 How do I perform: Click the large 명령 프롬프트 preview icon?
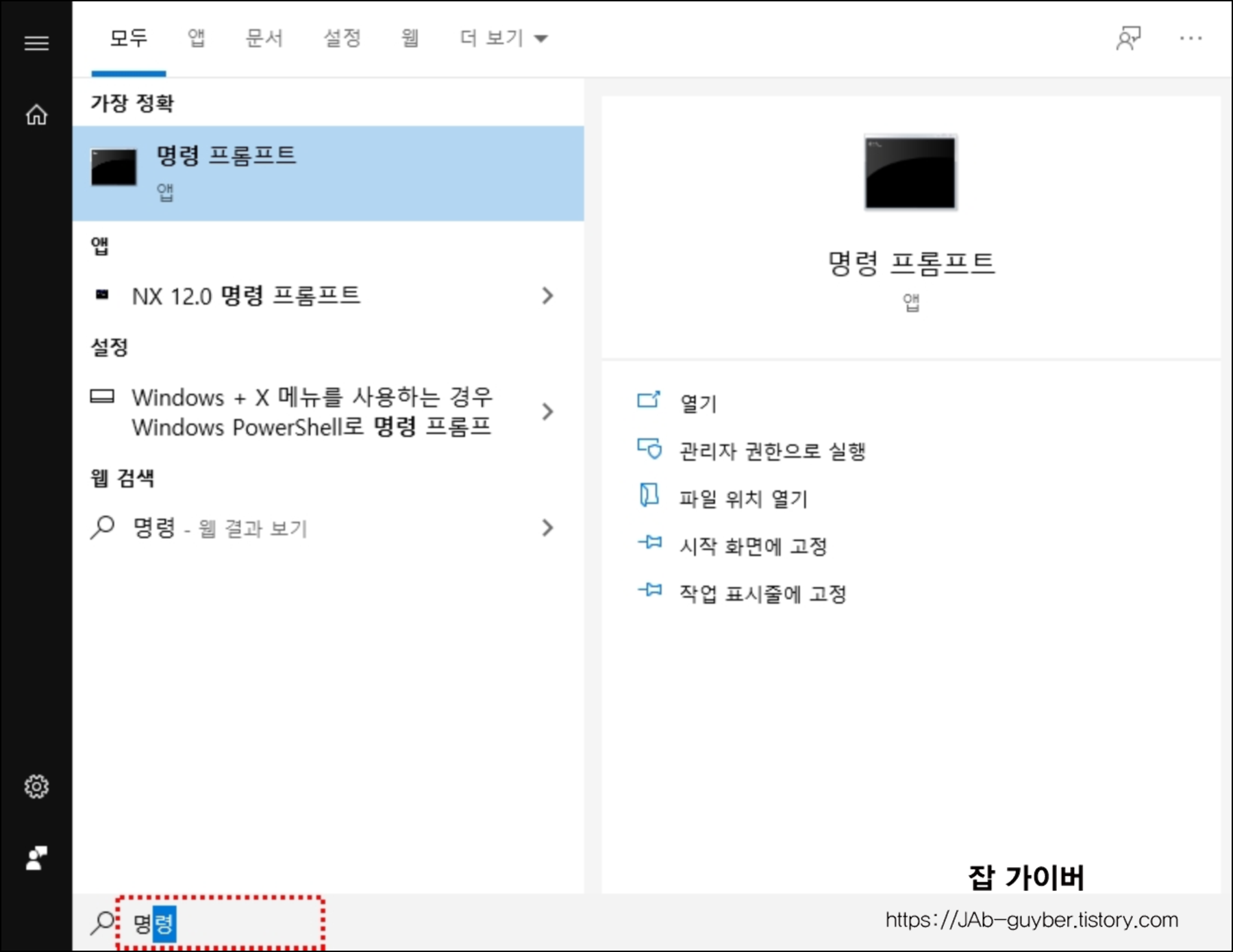(910, 172)
